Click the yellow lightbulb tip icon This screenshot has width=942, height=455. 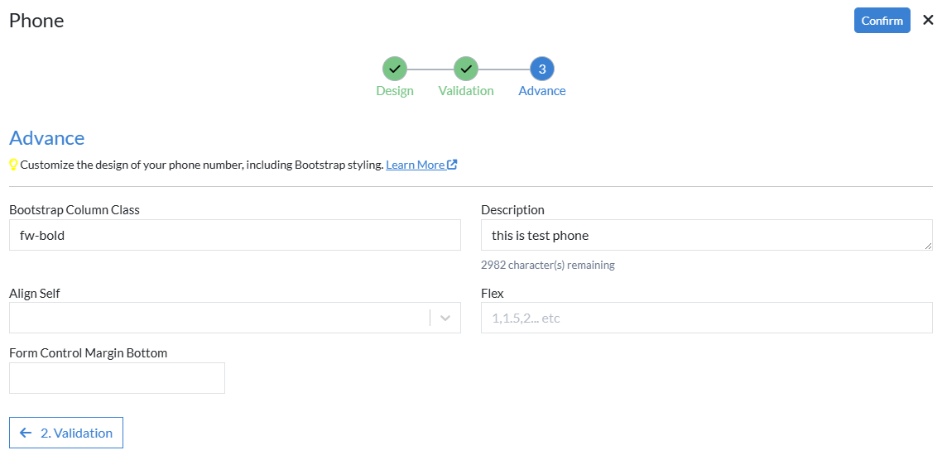(x=14, y=165)
